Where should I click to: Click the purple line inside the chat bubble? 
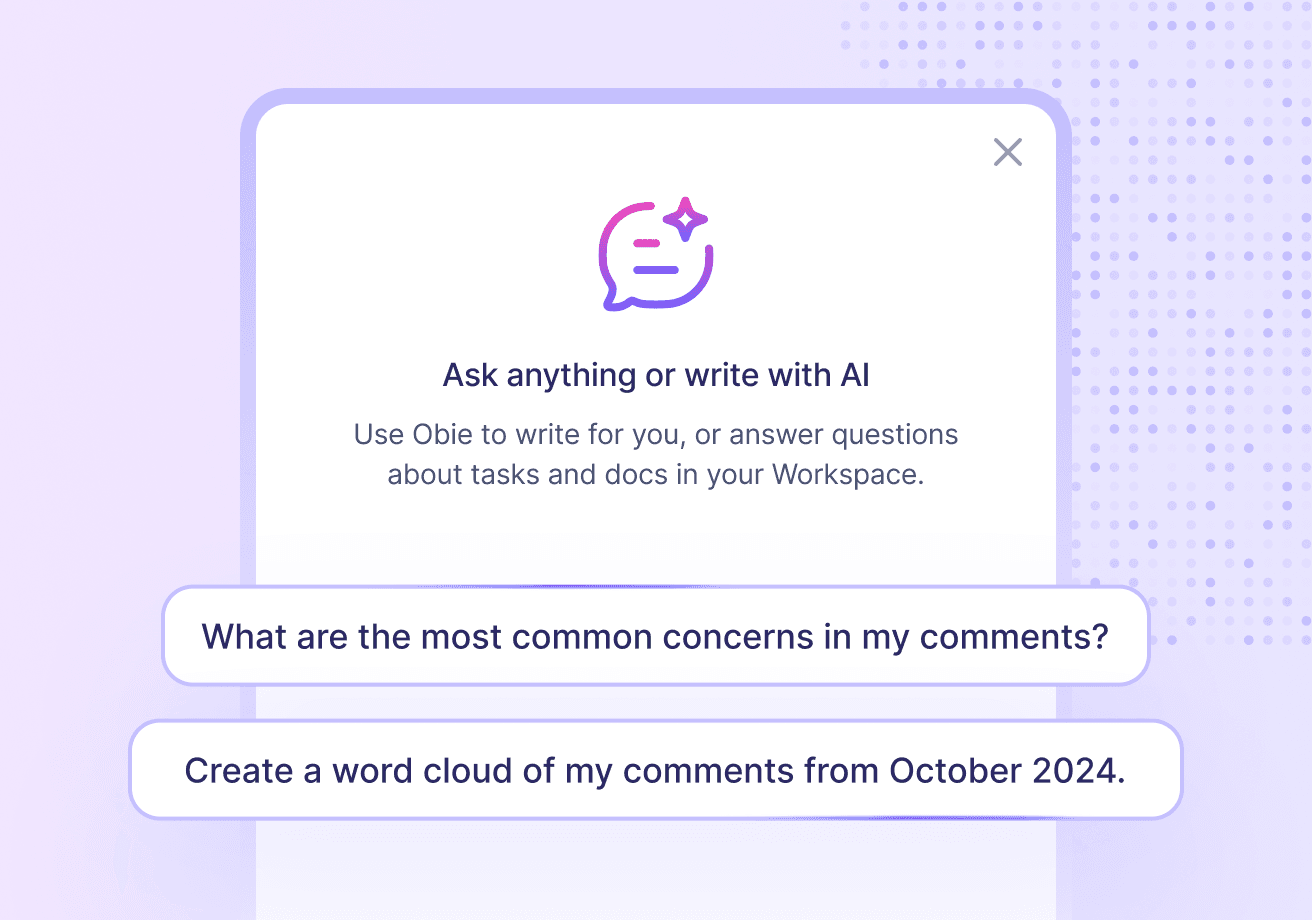[x=656, y=269]
